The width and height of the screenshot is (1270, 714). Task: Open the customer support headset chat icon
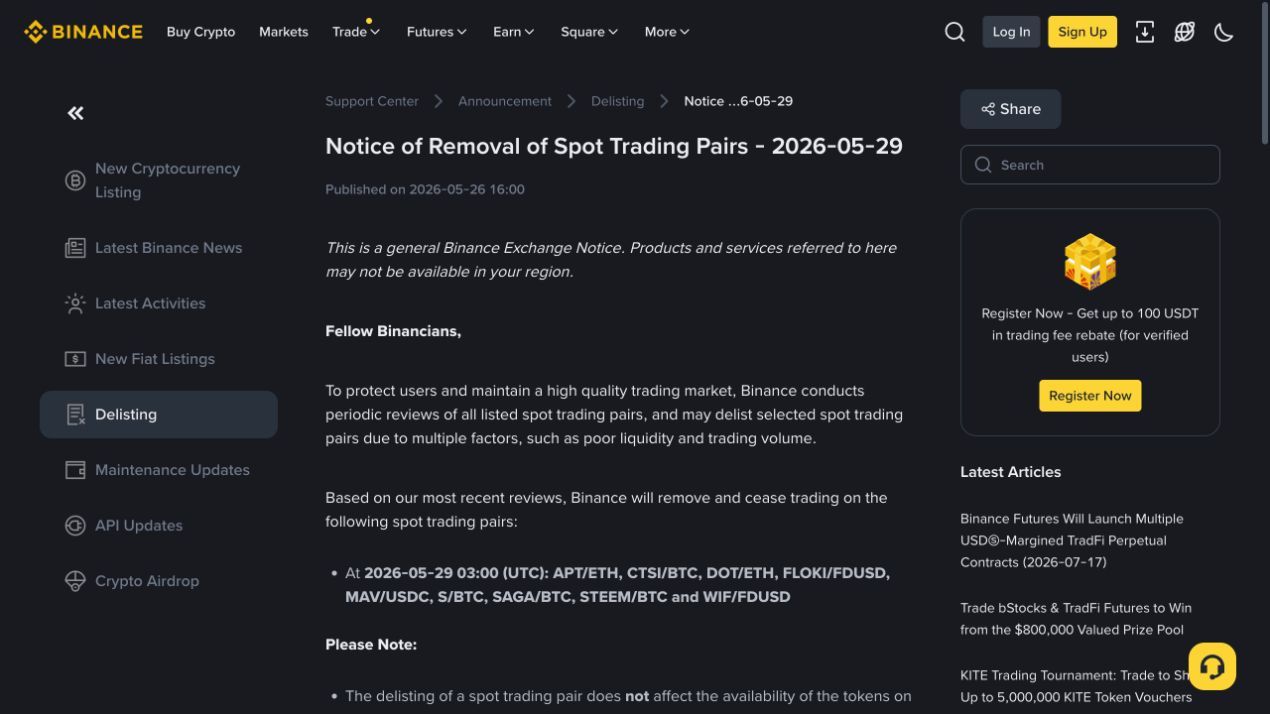1212,666
